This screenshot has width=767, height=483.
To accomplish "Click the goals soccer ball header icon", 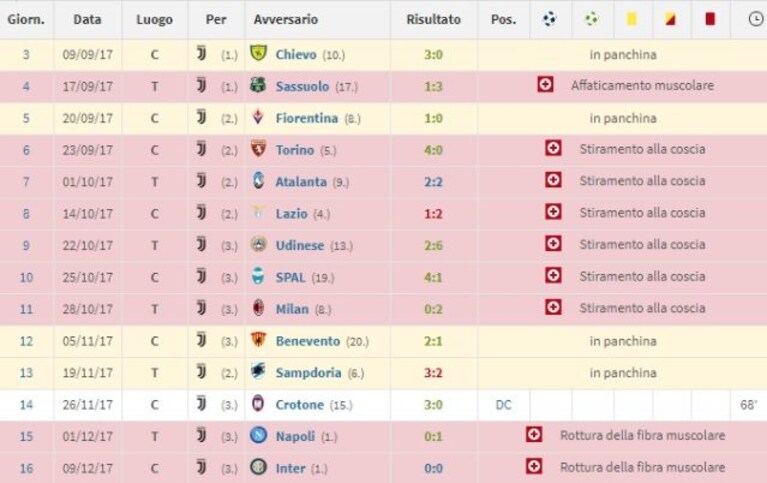I will (550, 19).
